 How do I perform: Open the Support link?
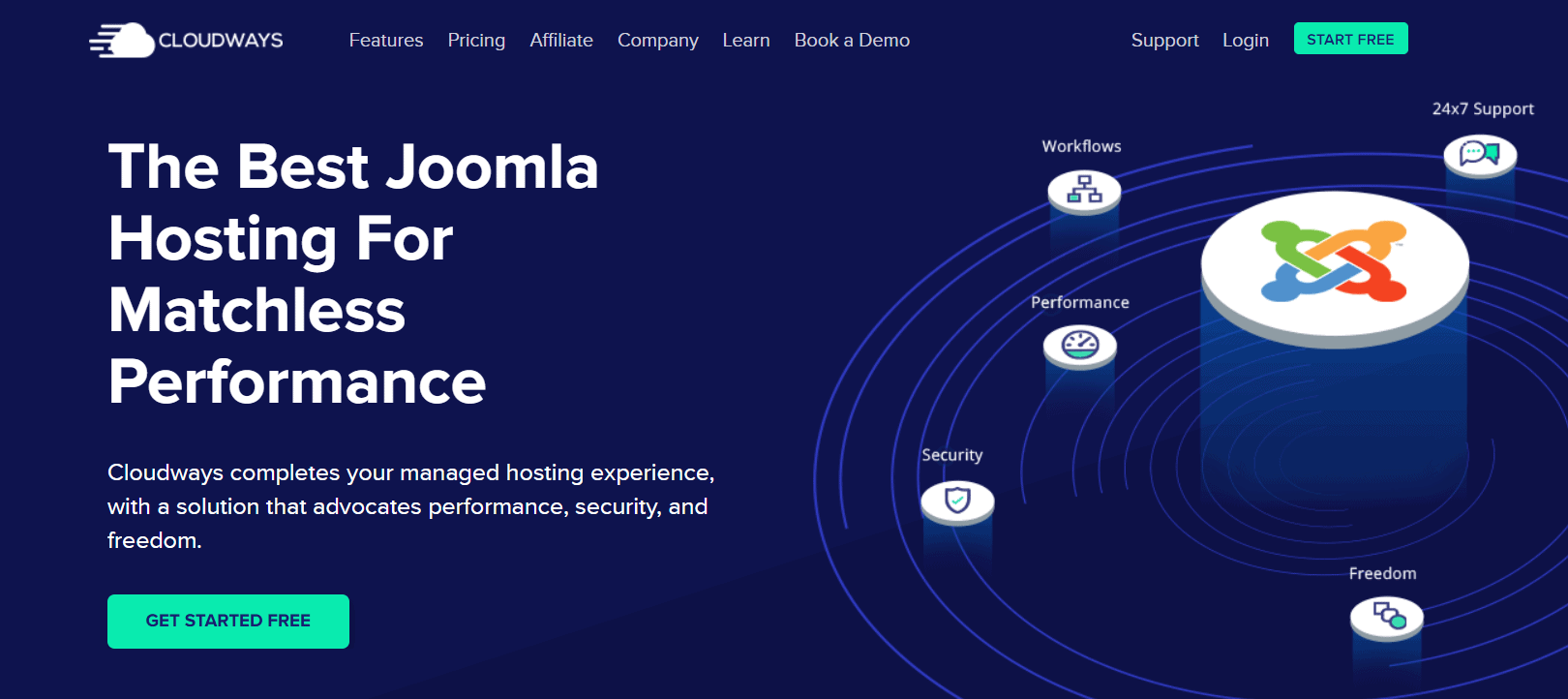tap(1164, 41)
